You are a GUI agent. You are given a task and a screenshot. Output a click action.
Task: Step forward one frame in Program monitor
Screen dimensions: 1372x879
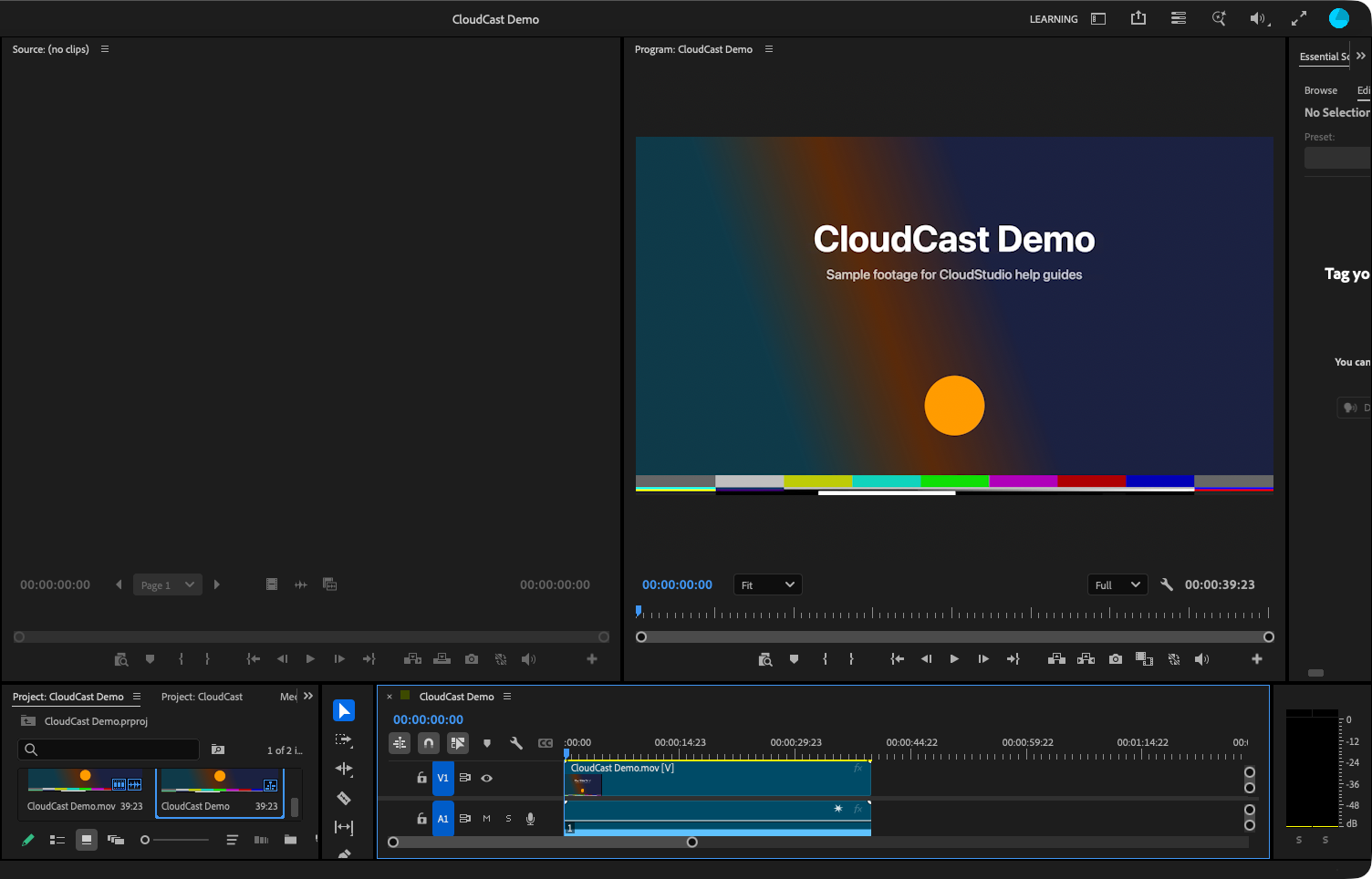pyautogui.click(x=983, y=659)
